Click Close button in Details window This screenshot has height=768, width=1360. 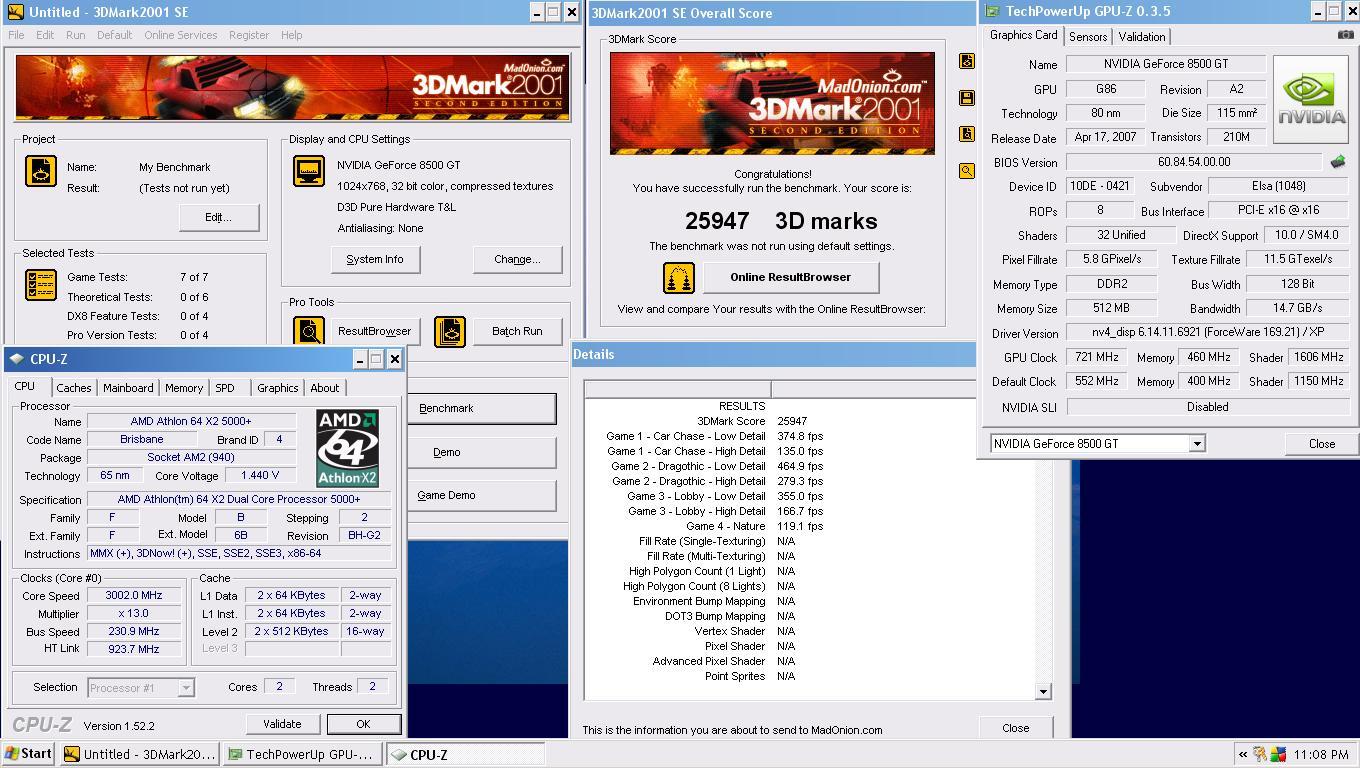(x=1015, y=728)
